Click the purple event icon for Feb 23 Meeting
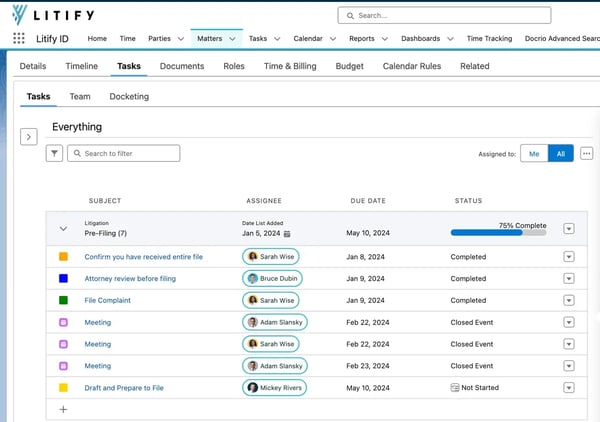This screenshot has width=600, height=422. [x=63, y=366]
